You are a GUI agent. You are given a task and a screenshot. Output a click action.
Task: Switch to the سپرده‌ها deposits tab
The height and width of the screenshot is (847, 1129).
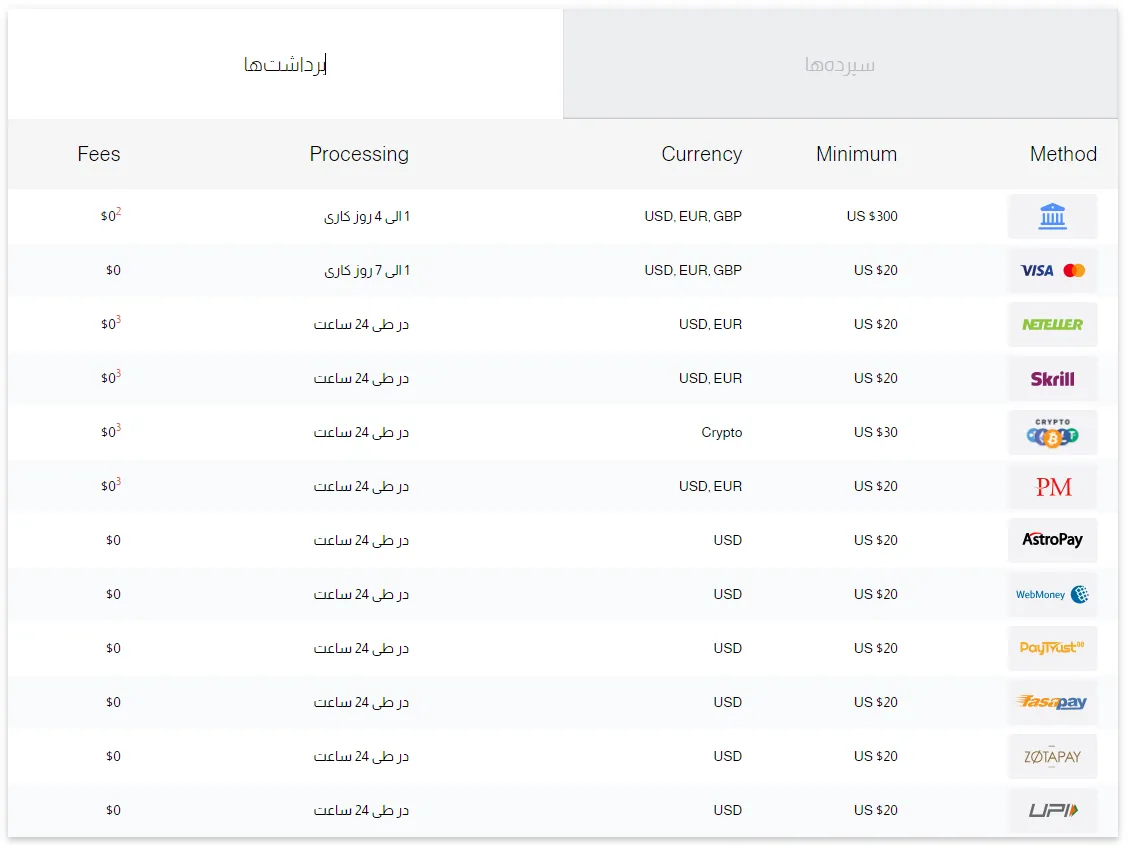840,65
